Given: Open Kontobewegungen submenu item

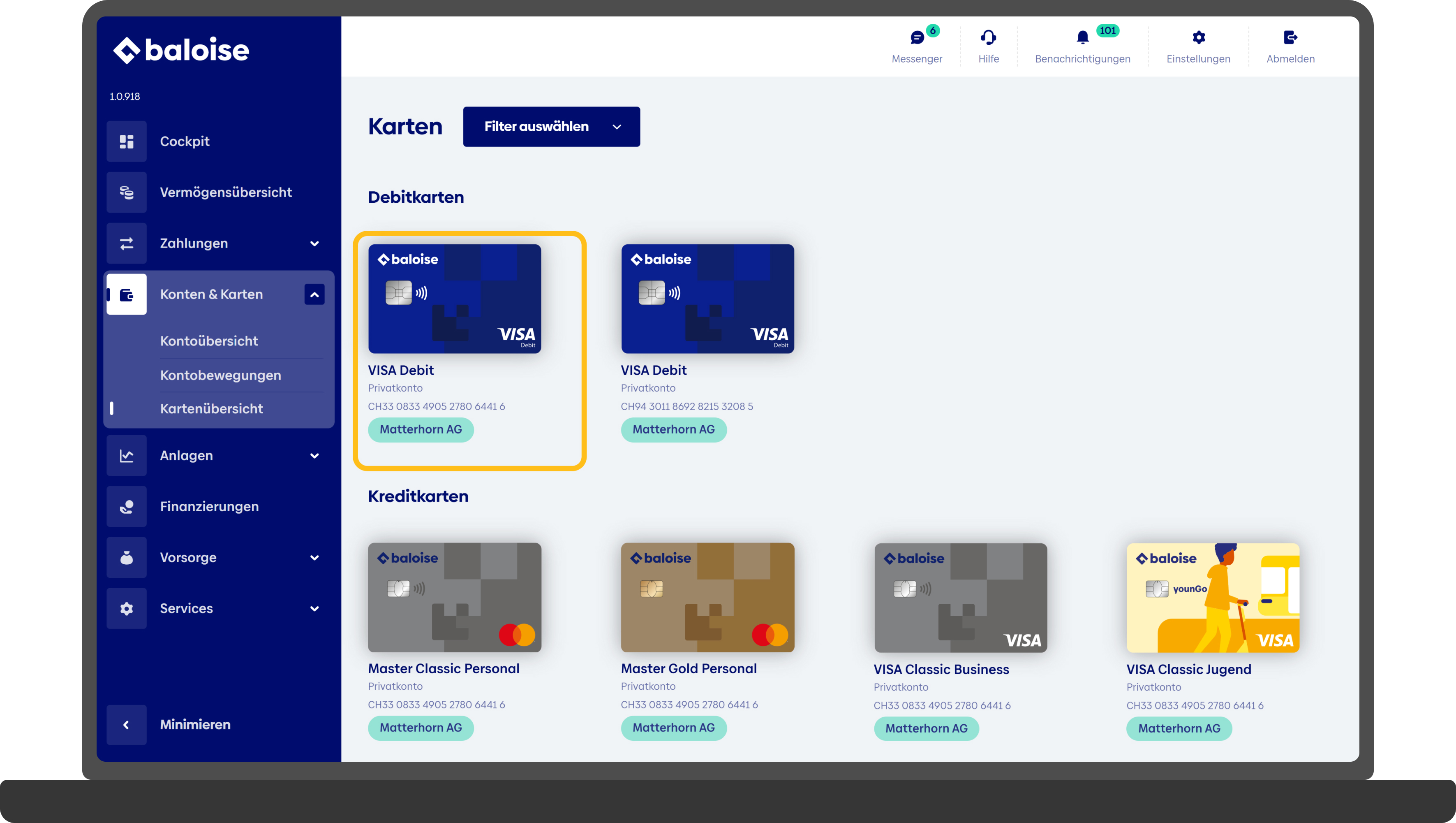Looking at the screenshot, I should point(220,375).
